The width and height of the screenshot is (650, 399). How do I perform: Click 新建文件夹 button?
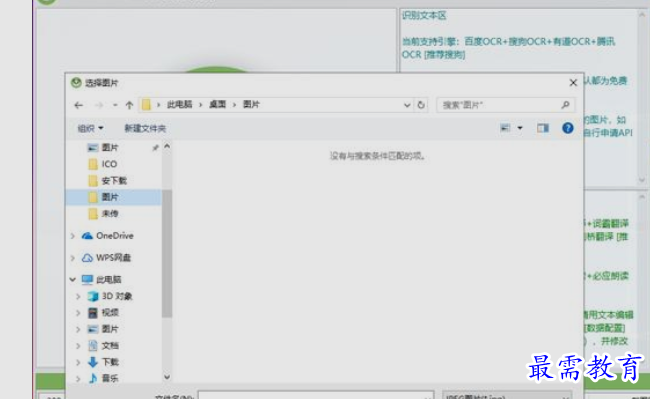[145, 128]
